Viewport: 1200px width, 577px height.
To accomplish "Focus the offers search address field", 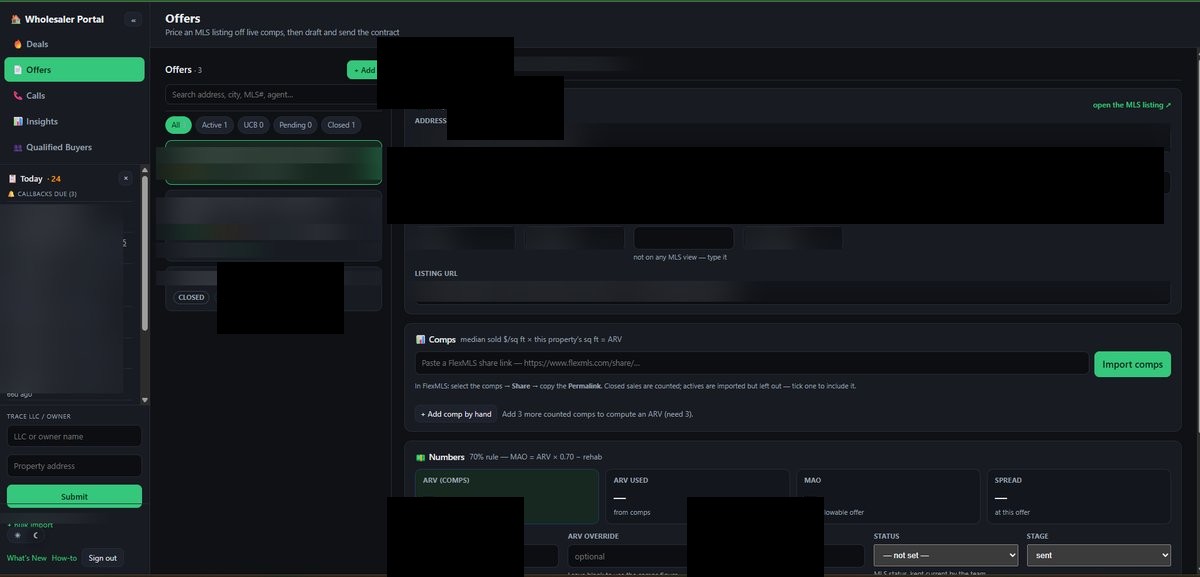I will click(x=272, y=94).
